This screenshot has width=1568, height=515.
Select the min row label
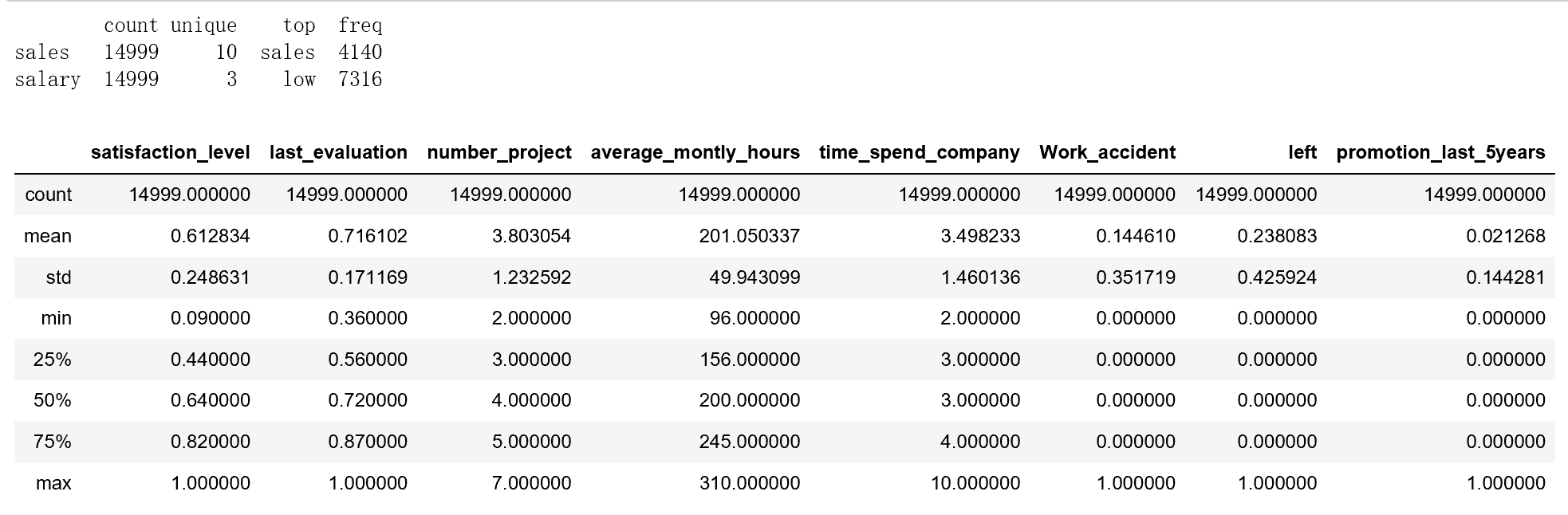pyautogui.click(x=56, y=318)
